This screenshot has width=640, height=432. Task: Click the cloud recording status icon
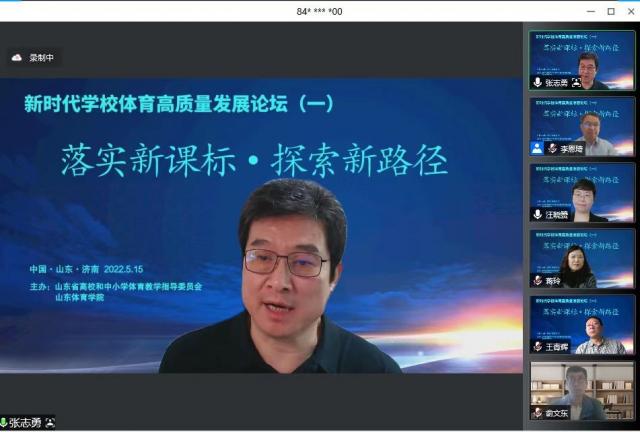16,58
